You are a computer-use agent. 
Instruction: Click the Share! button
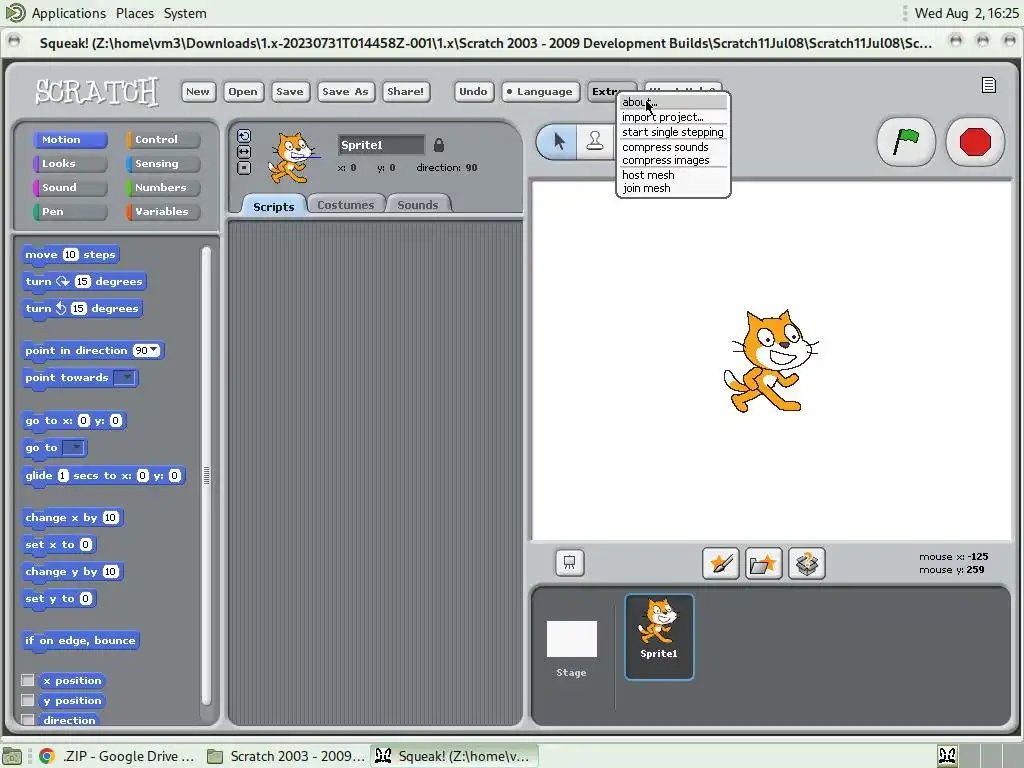click(406, 91)
